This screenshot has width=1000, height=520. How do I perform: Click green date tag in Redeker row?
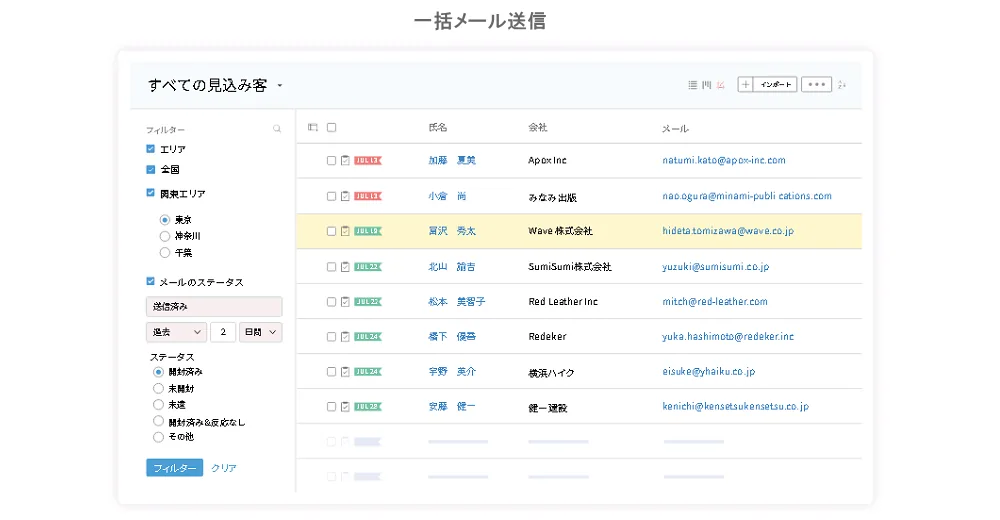pyautogui.click(x=368, y=336)
